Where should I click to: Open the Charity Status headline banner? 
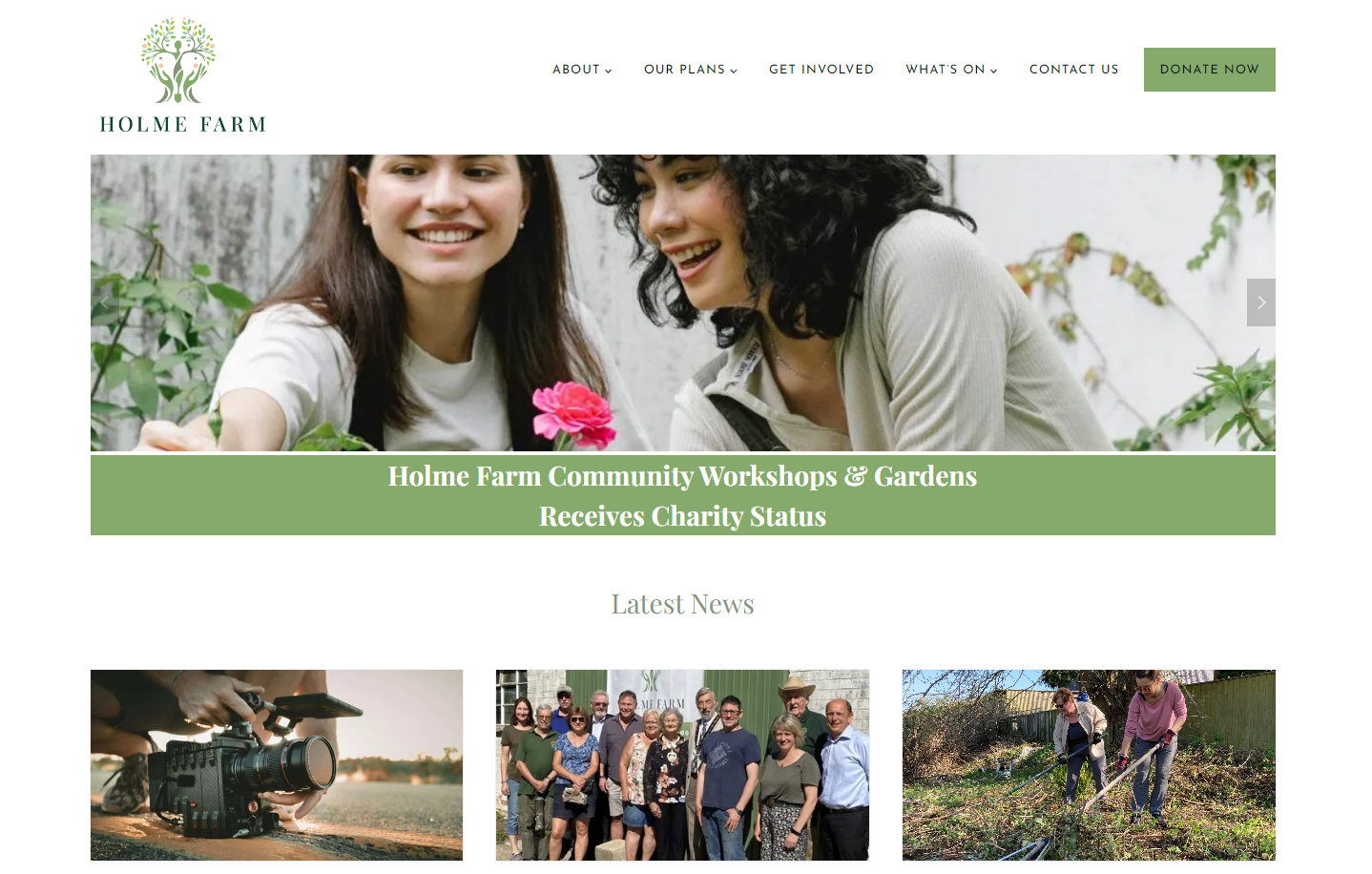tap(683, 495)
